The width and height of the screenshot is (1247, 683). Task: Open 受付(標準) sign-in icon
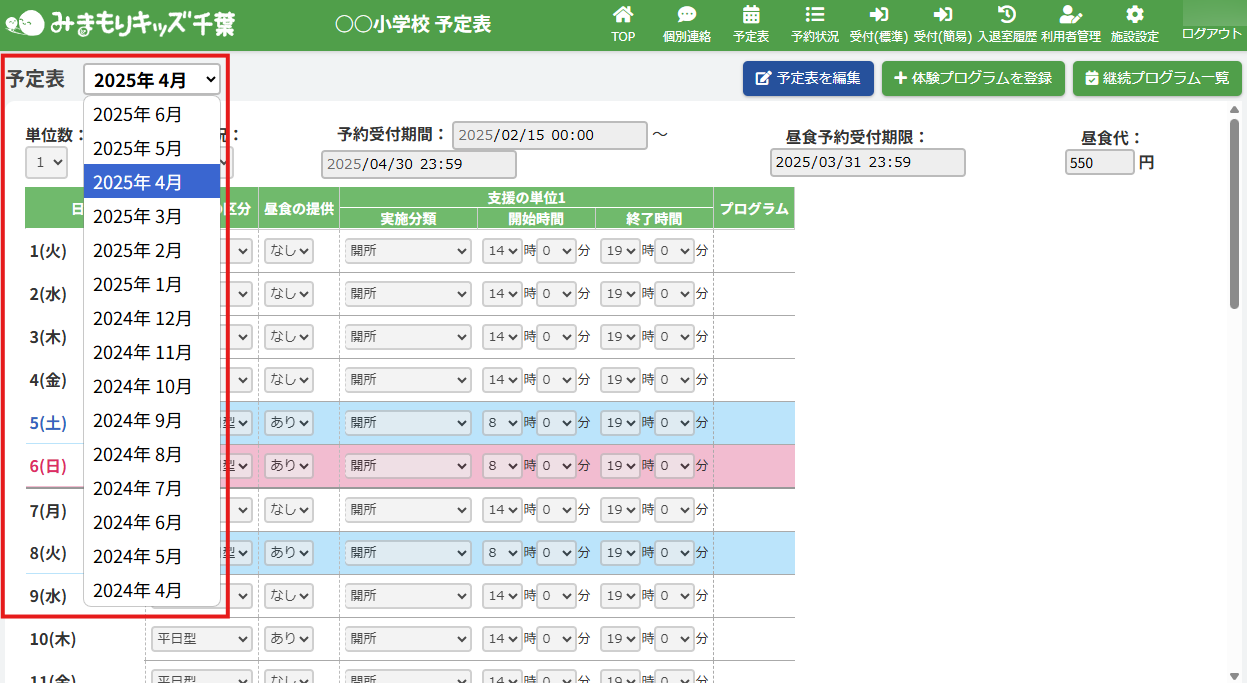pyautogui.click(x=878, y=16)
